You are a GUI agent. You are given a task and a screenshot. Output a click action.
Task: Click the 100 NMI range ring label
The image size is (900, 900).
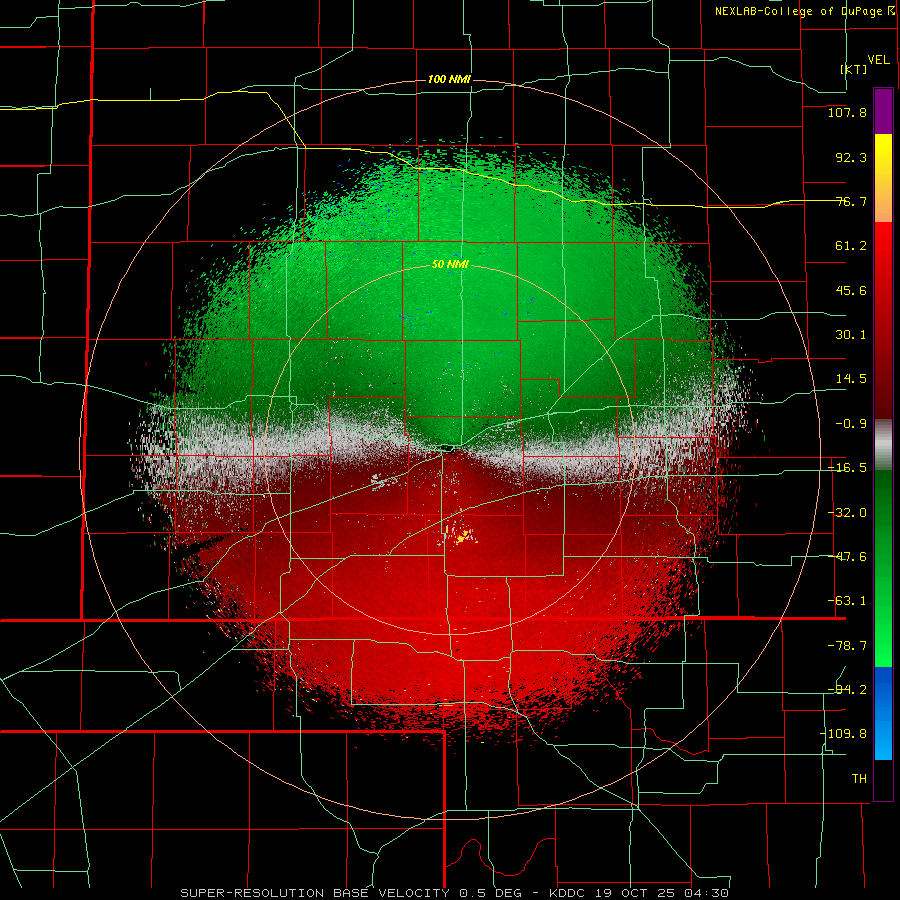449,79
